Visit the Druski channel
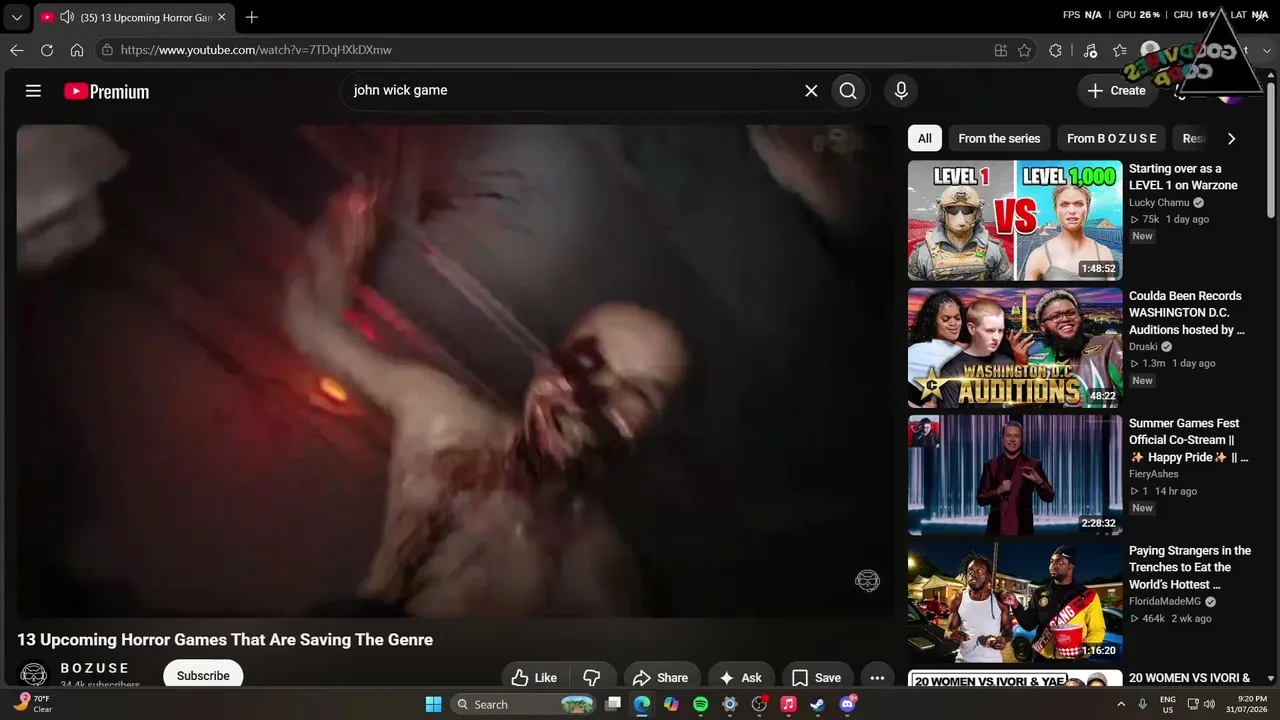Screen dimensions: 1280x720 (x=1143, y=347)
